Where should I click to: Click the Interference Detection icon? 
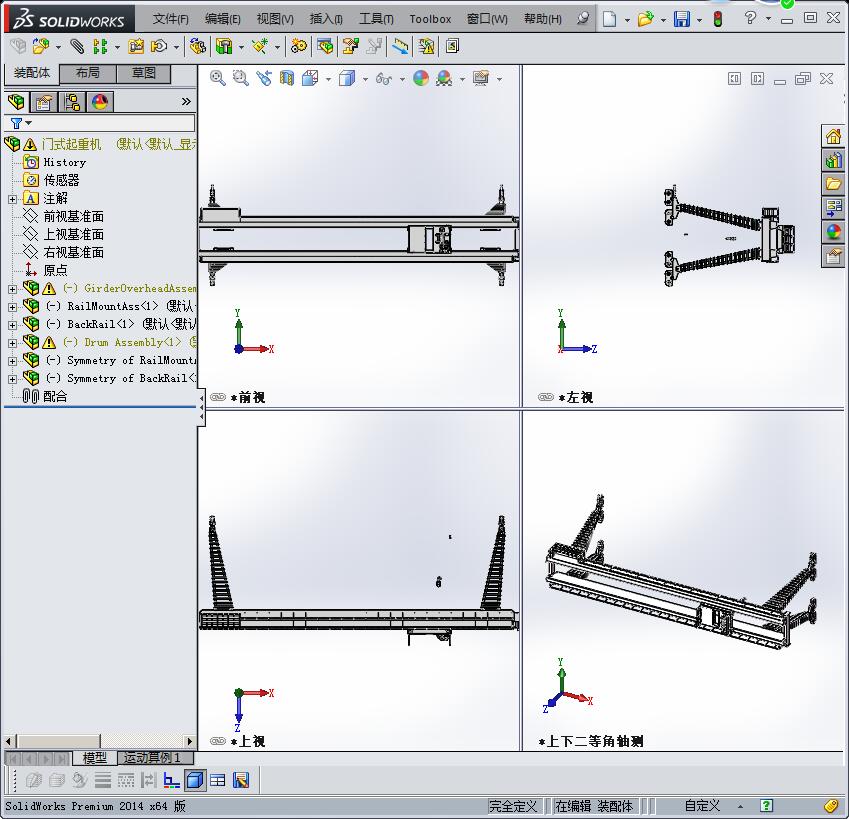(x=400, y=47)
